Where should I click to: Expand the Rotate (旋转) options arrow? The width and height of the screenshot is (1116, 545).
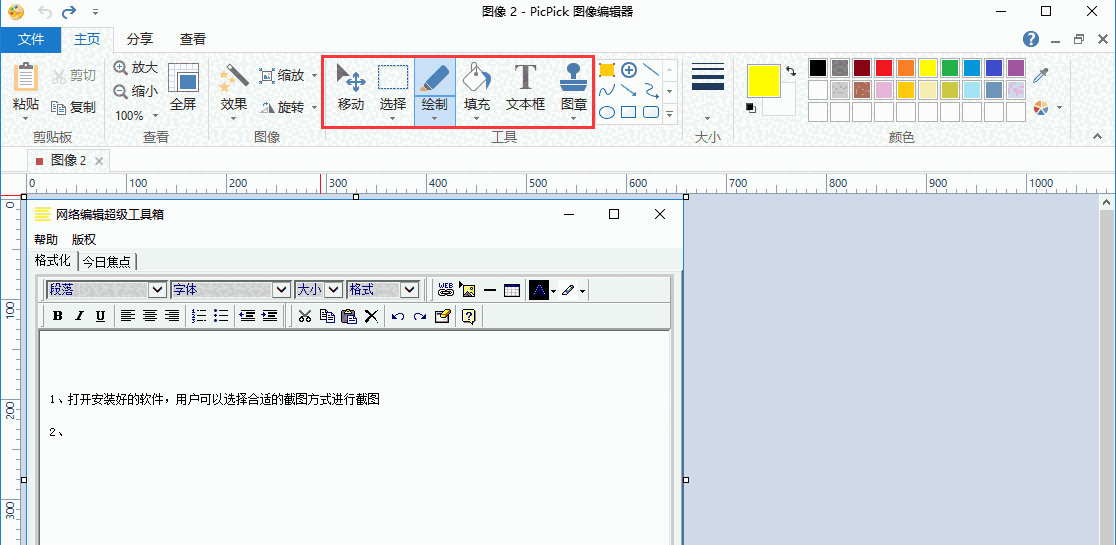(315, 107)
